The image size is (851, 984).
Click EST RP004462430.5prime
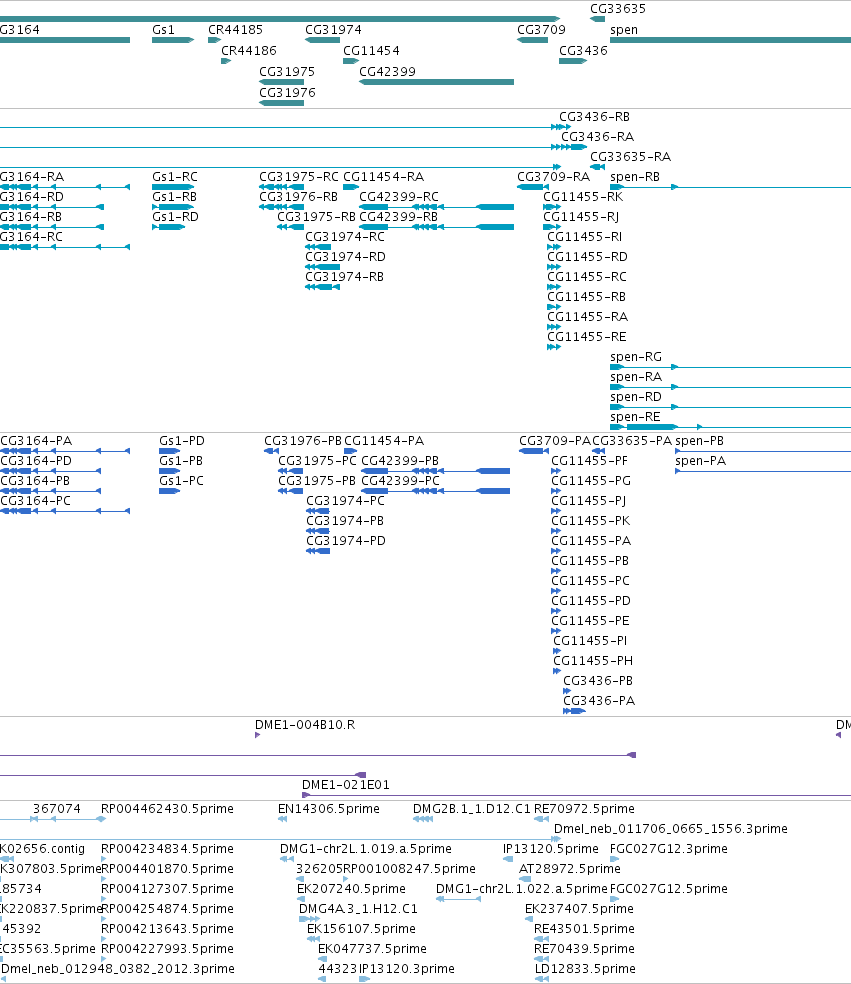click(x=167, y=809)
